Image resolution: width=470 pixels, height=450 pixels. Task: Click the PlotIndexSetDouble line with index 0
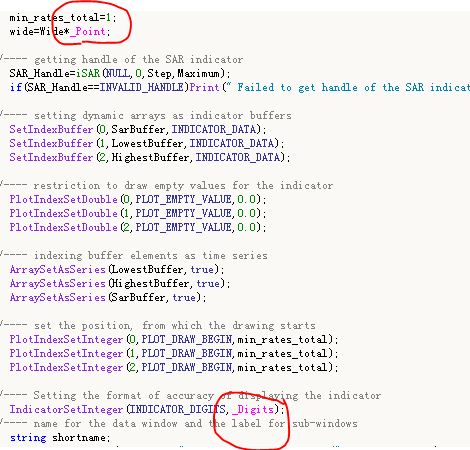[138, 199]
